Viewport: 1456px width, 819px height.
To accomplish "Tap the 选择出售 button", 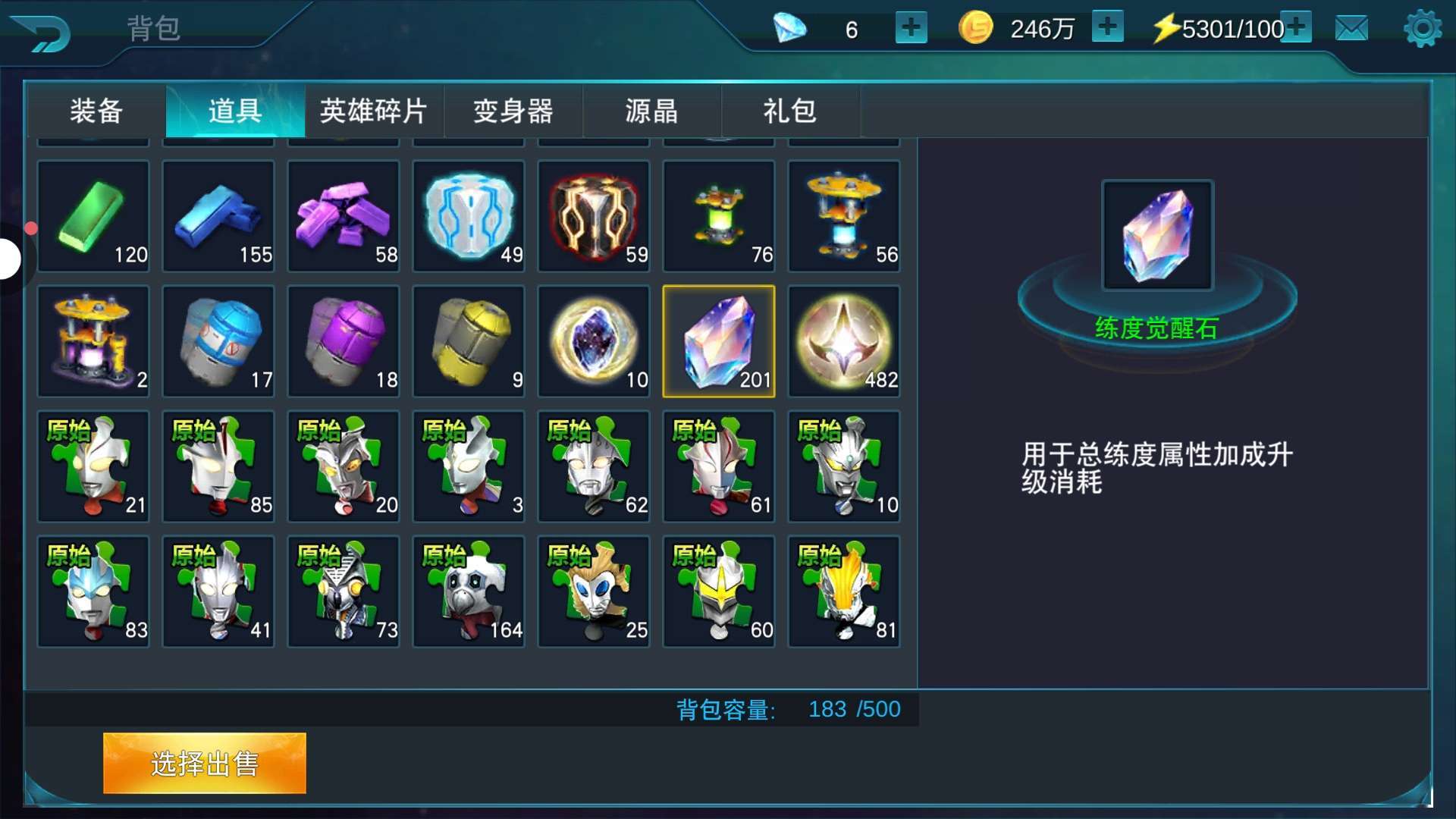I will pyautogui.click(x=205, y=763).
